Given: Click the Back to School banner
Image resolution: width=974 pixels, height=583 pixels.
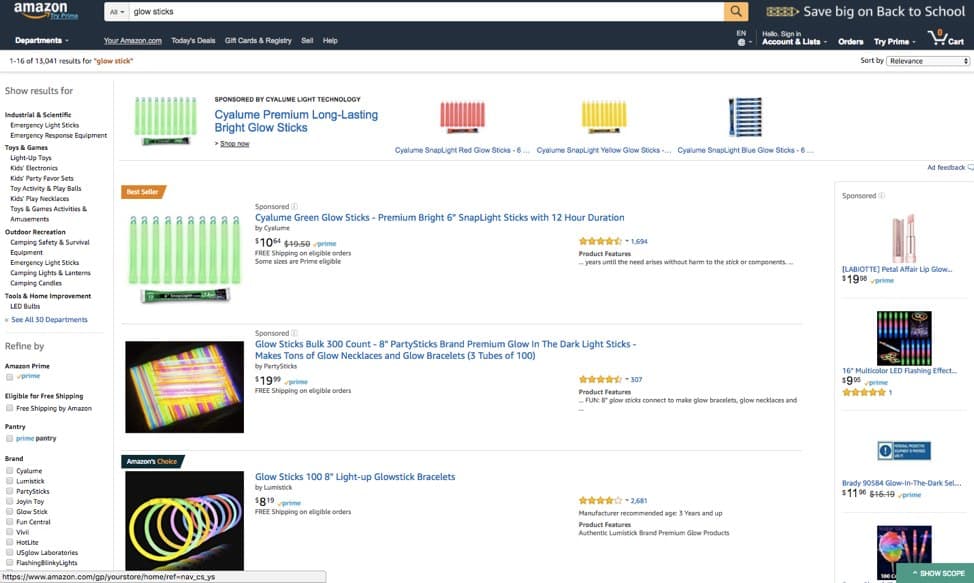Looking at the screenshot, I should 865,11.
